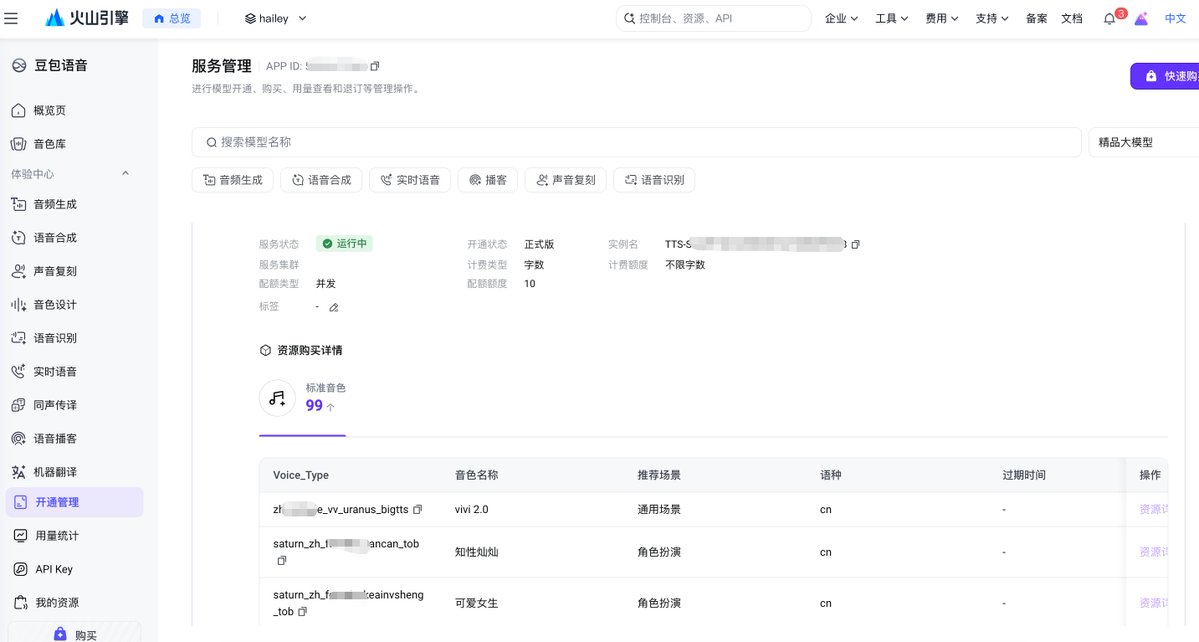1199x642 pixels.
Task: Expand the 工具 menu
Action: [x=892, y=18]
